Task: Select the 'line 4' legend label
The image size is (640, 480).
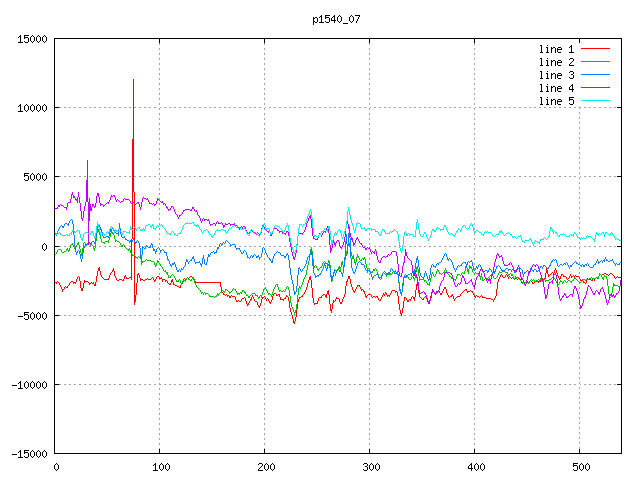Action: click(556, 88)
